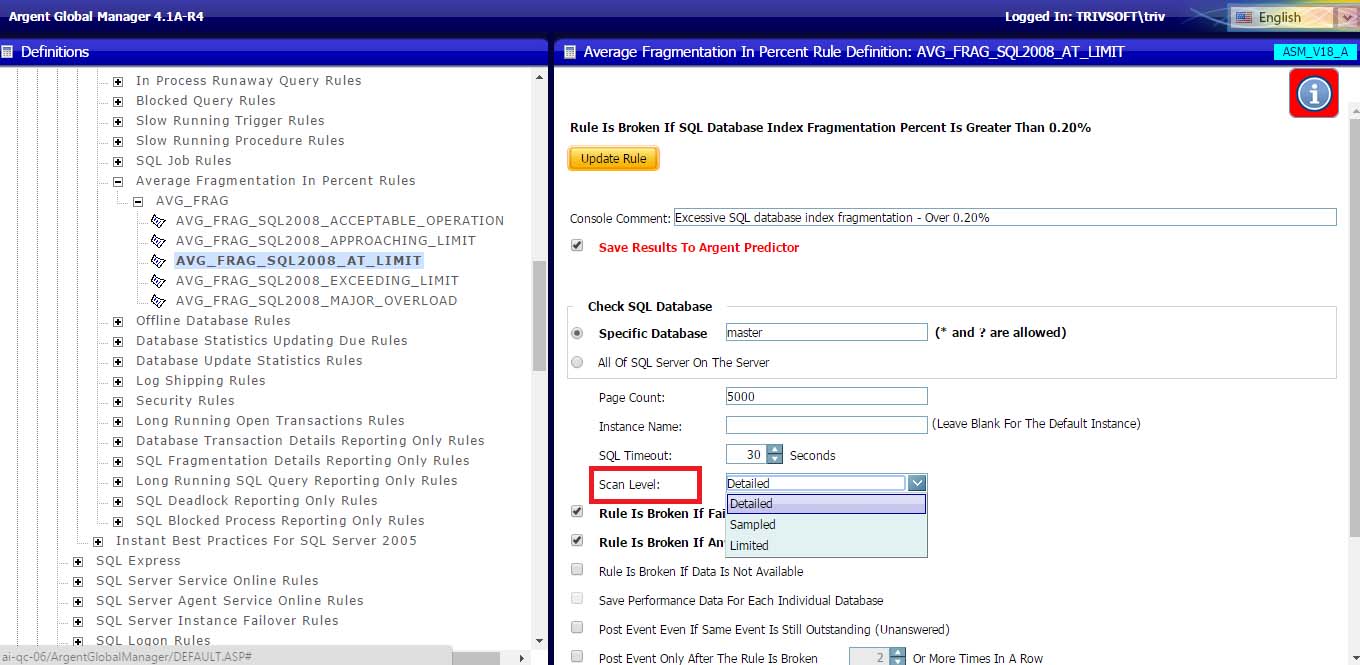Click the US flag language icon
Image resolution: width=1360 pixels, height=665 pixels.
1244,17
